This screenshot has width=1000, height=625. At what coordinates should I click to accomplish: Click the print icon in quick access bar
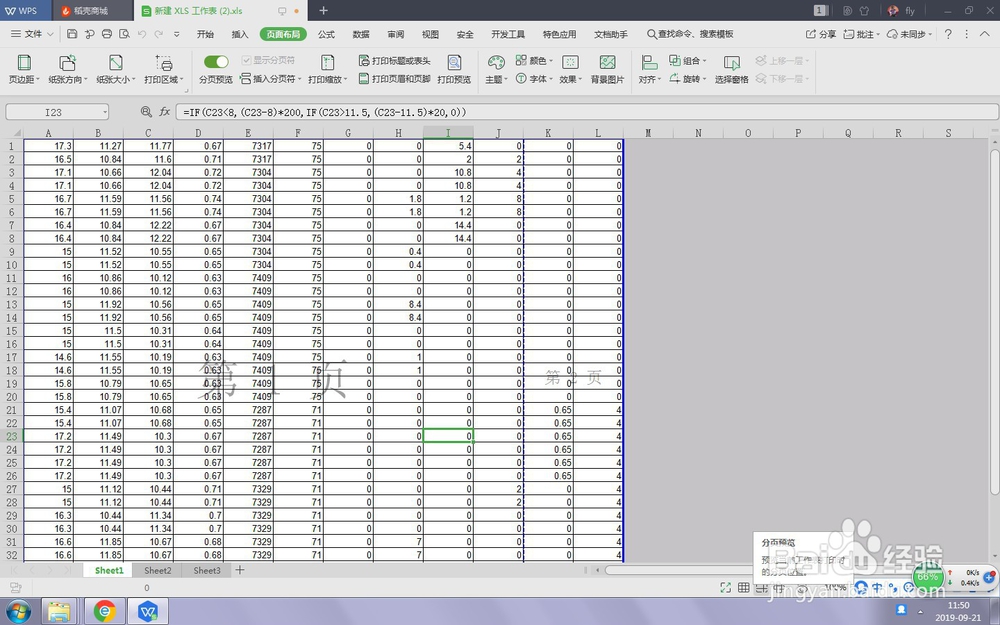(x=107, y=34)
